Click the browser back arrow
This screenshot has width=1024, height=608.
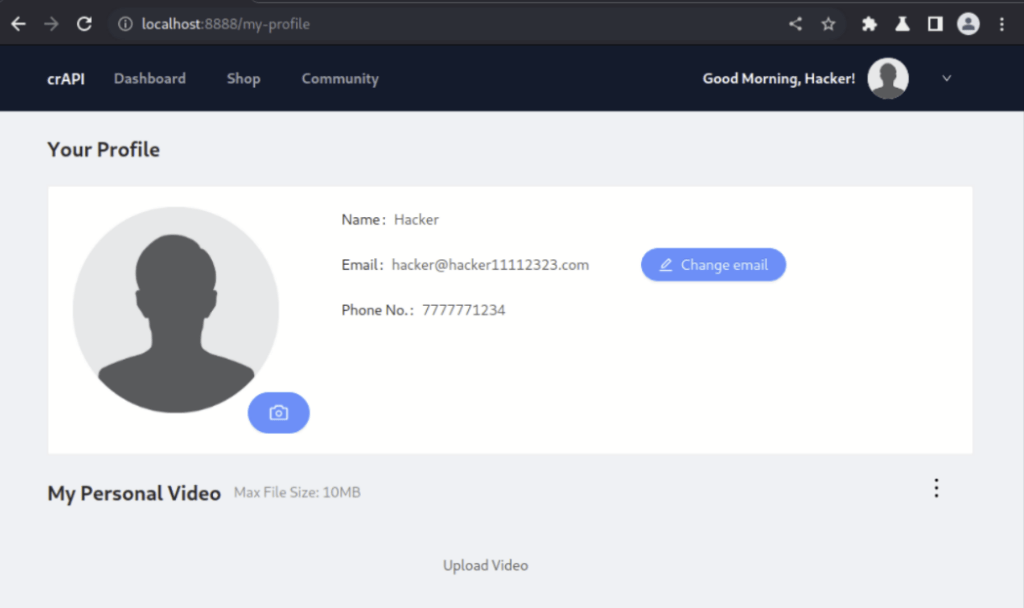18,24
